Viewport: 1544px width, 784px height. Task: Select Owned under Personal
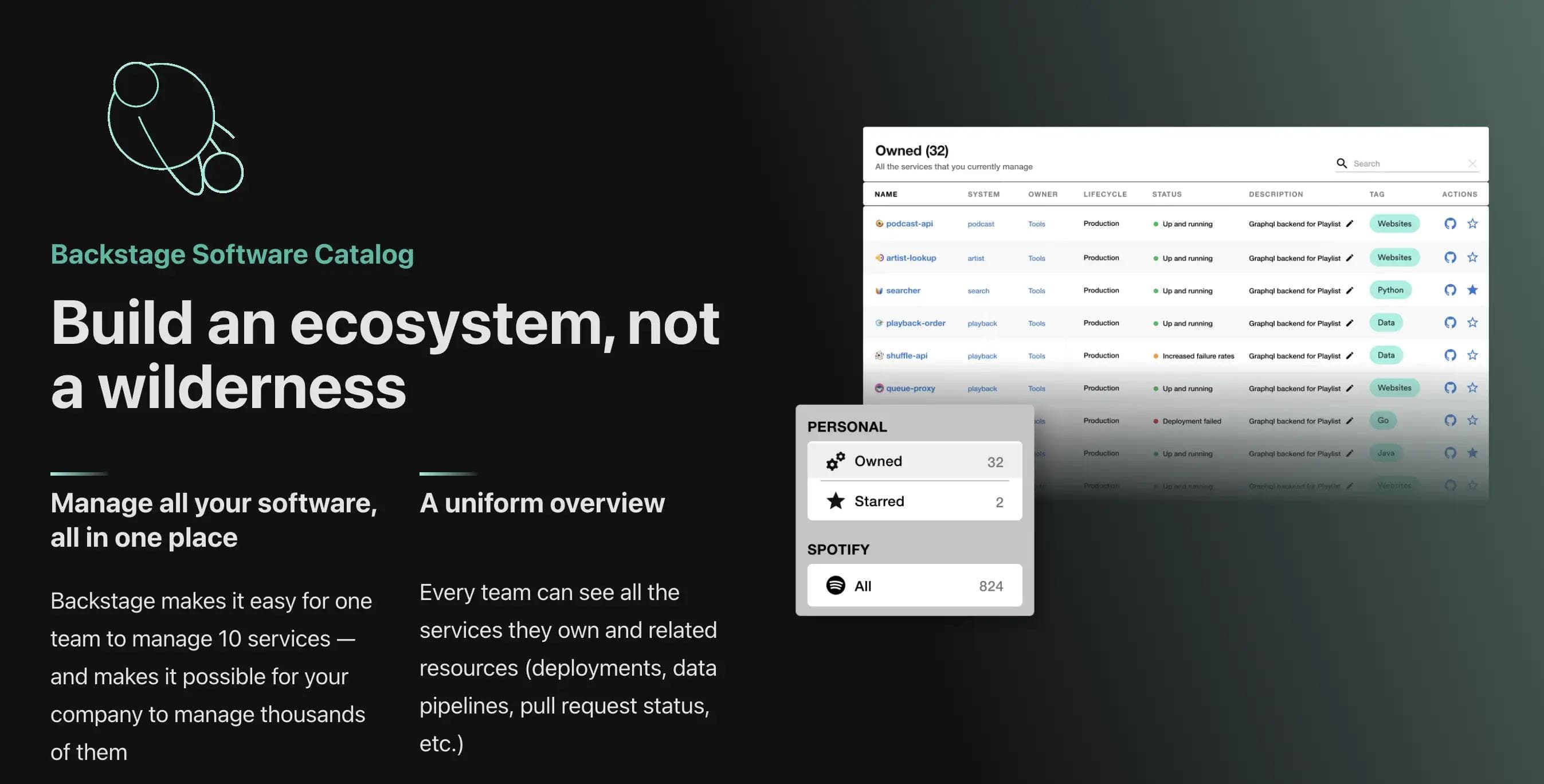pos(878,461)
